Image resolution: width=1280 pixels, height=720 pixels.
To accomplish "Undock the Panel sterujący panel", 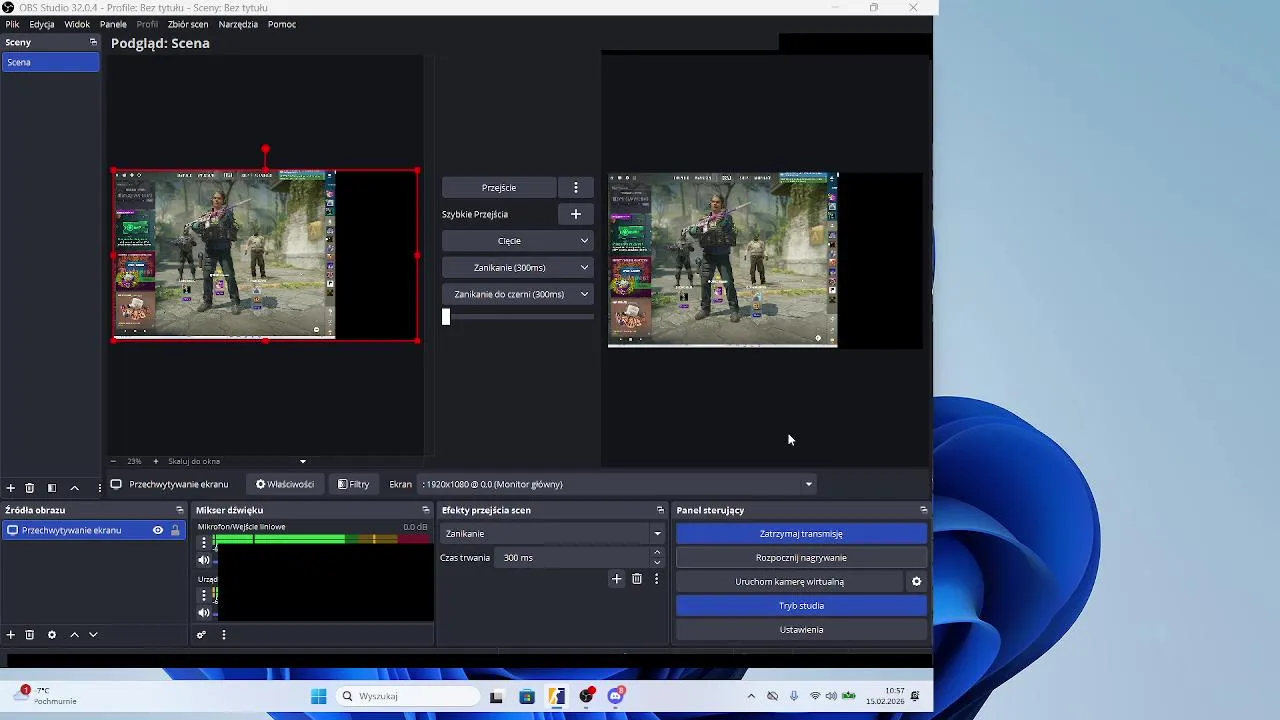I will [923, 510].
